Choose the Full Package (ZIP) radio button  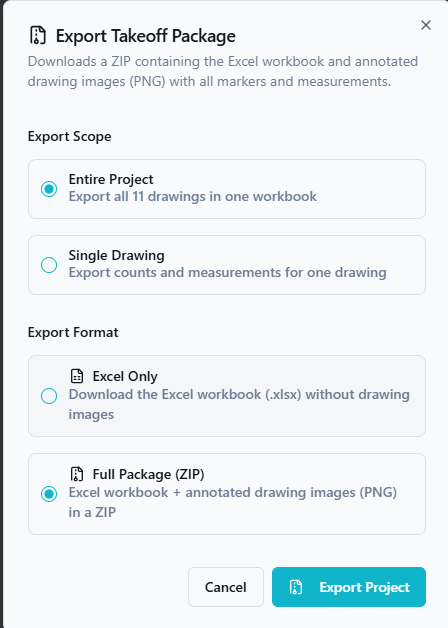click(x=49, y=493)
